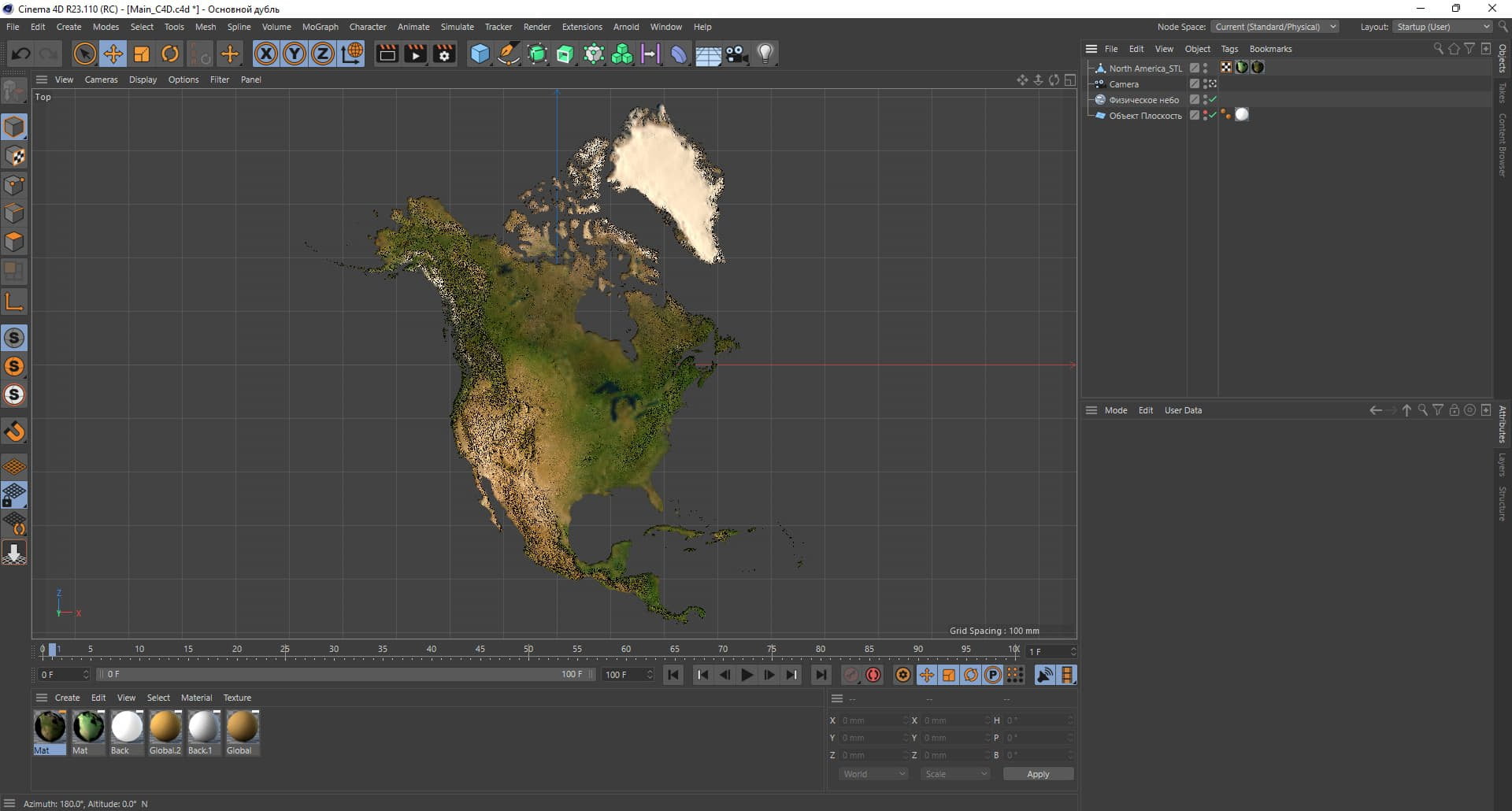Click Render to Picture Viewer icon
The width and height of the screenshot is (1512, 811).
(x=415, y=54)
